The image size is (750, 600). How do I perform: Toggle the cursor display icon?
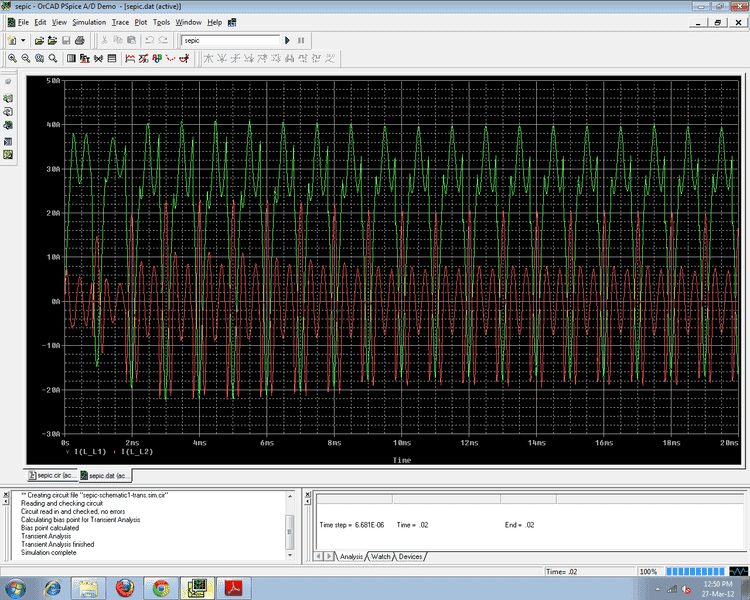184,58
